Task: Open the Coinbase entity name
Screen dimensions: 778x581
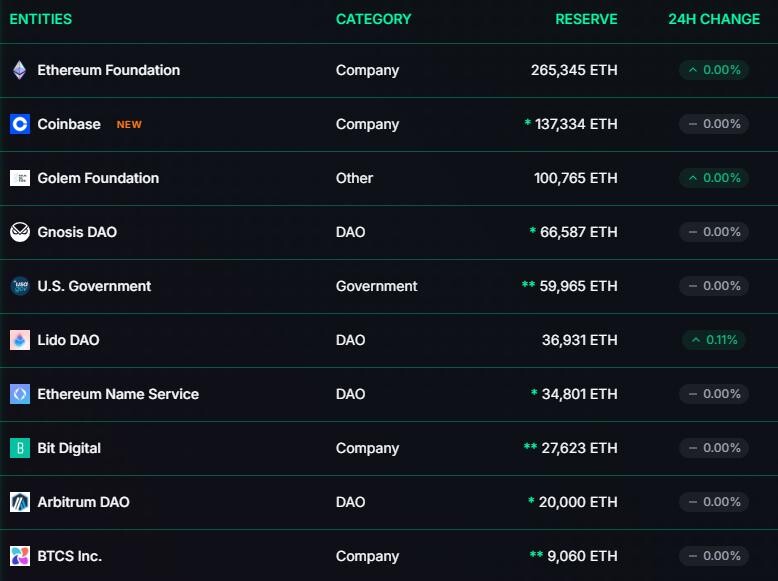Action: click(69, 124)
